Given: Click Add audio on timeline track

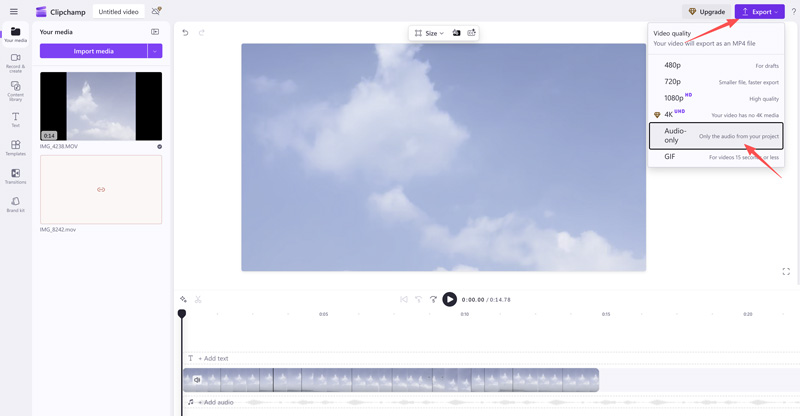Looking at the screenshot, I should 215,402.
